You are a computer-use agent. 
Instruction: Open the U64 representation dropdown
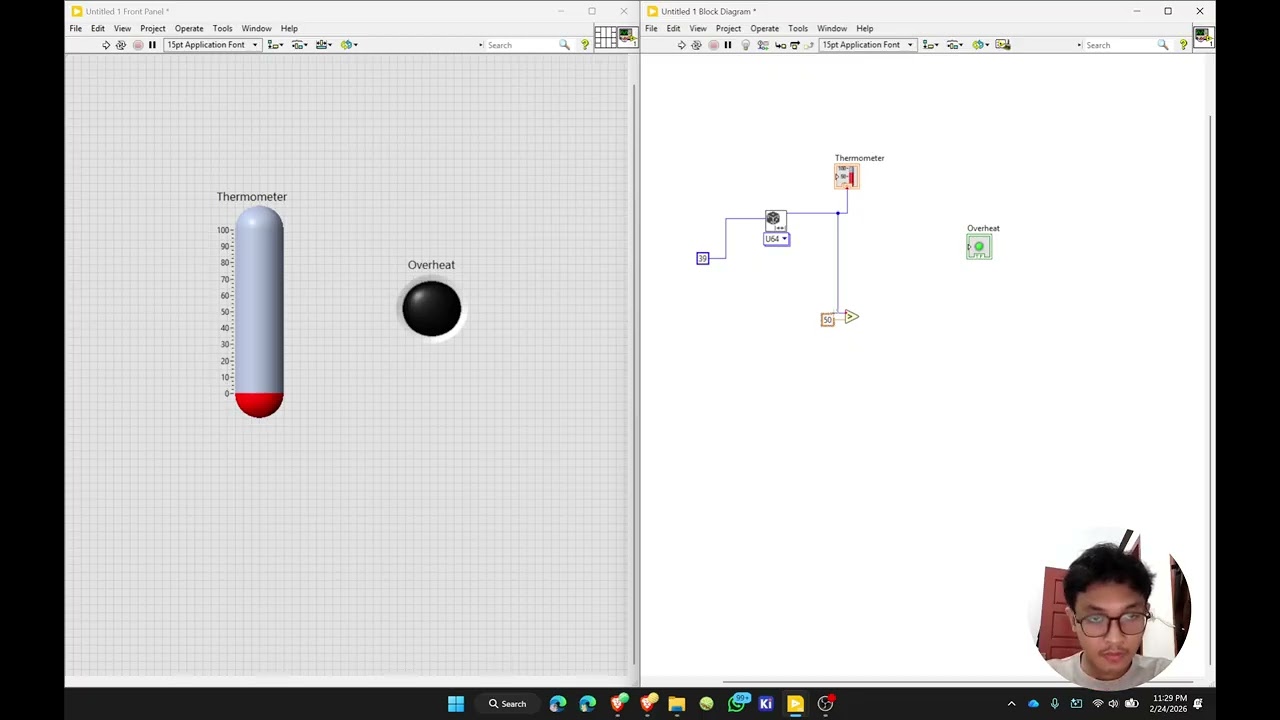(777, 239)
